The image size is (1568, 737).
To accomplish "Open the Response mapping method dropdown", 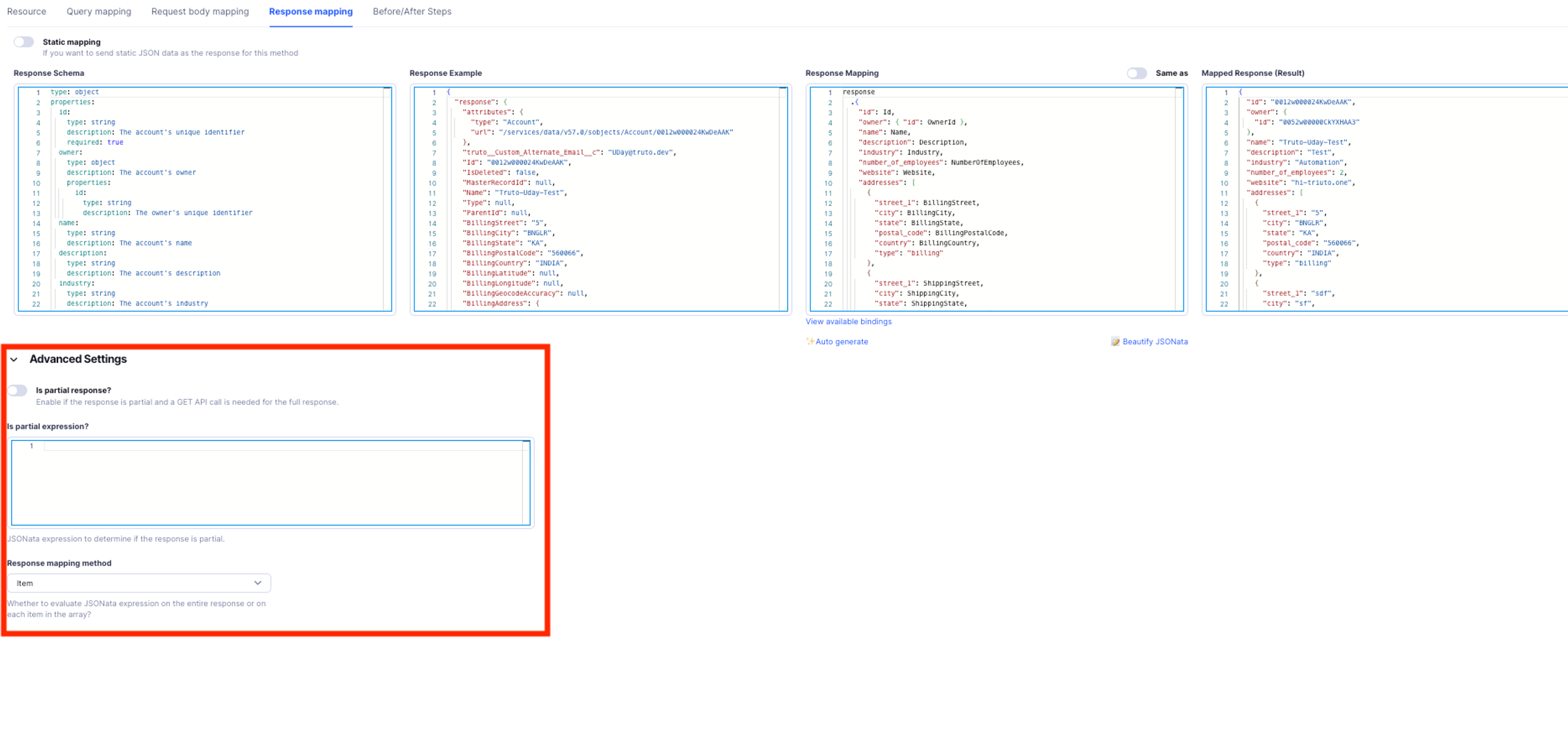I will pos(139,583).
